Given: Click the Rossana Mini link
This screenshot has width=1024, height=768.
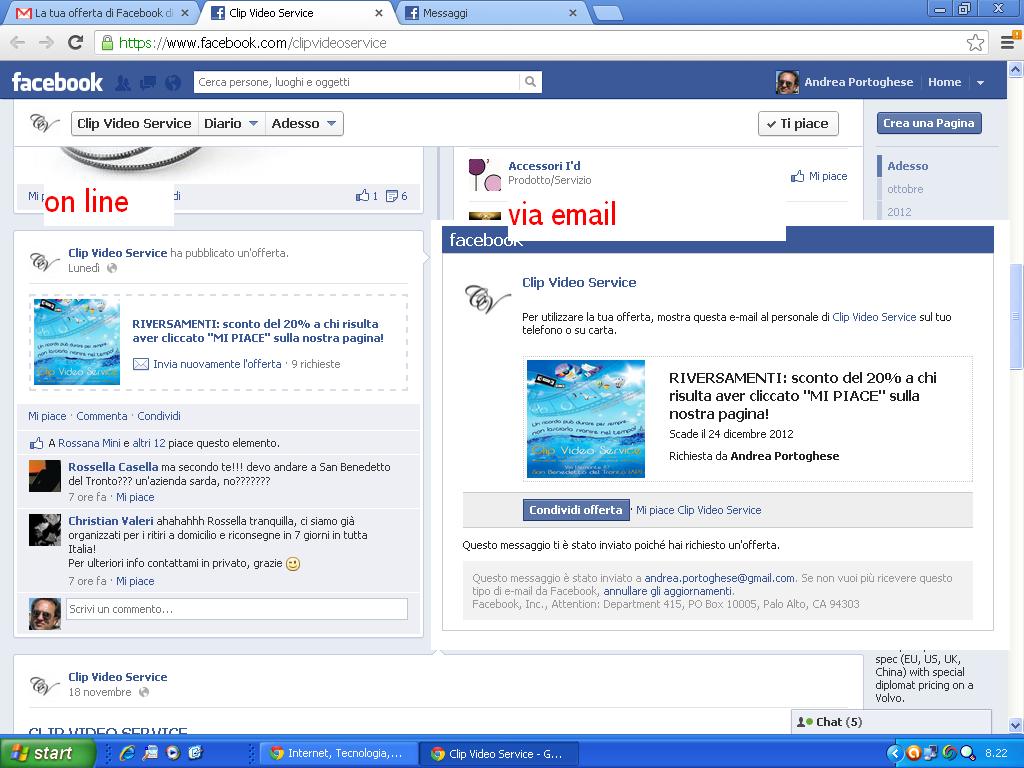Looking at the screenshot, I should coord(89,443).
